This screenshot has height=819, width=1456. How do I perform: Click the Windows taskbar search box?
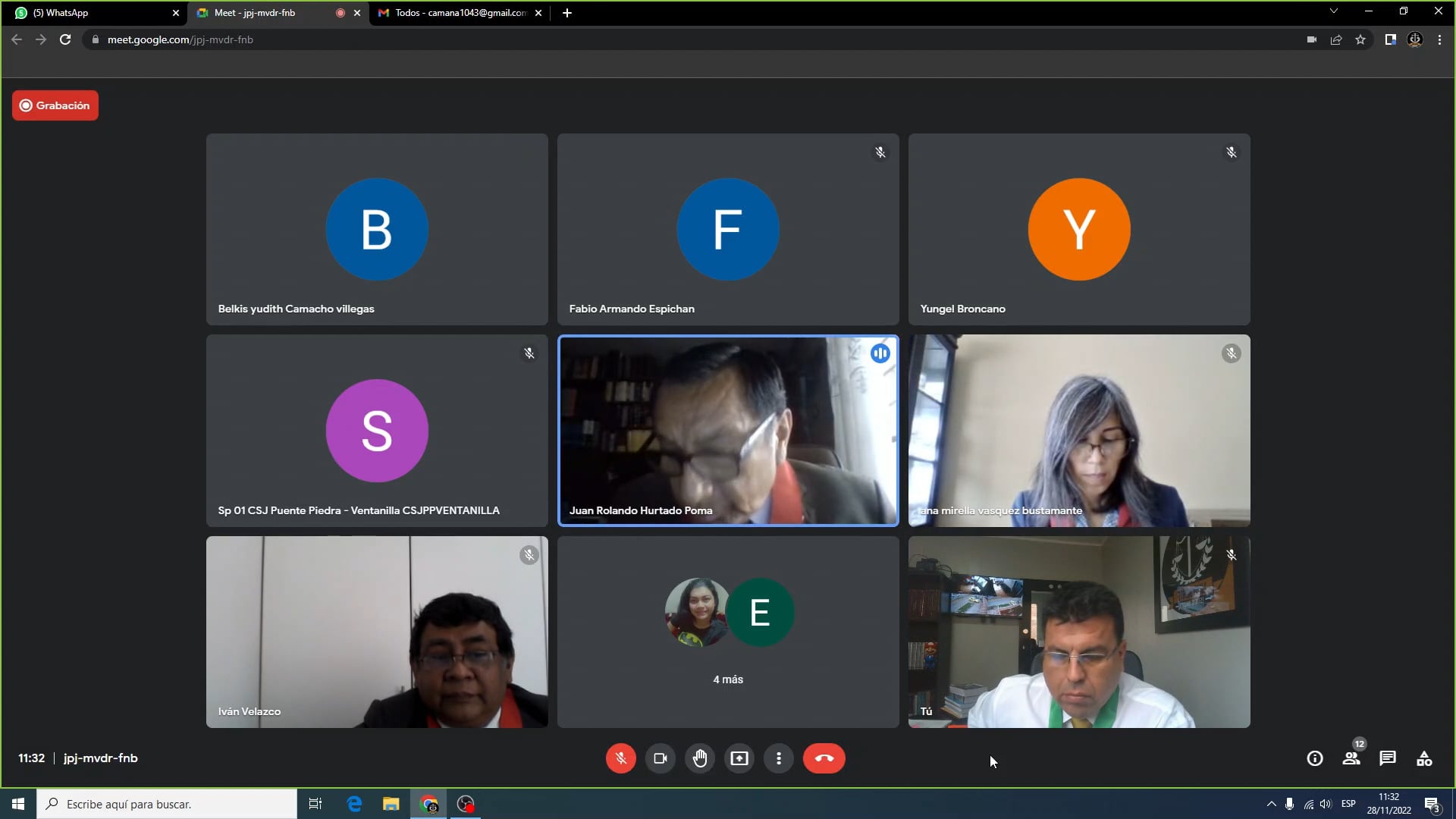[x=167, y=804]
